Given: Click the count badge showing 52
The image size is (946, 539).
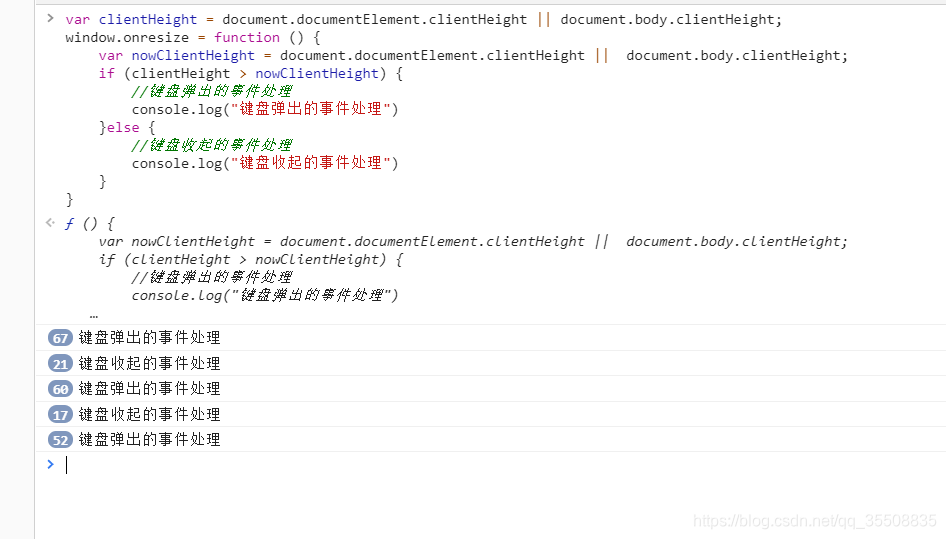Looking at the screenshot, I should [60, 440].
